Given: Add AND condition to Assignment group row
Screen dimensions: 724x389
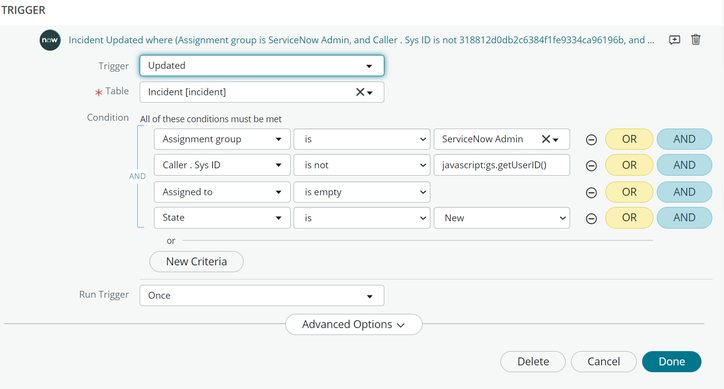Looking at the screenshot, I should (684, 139).
